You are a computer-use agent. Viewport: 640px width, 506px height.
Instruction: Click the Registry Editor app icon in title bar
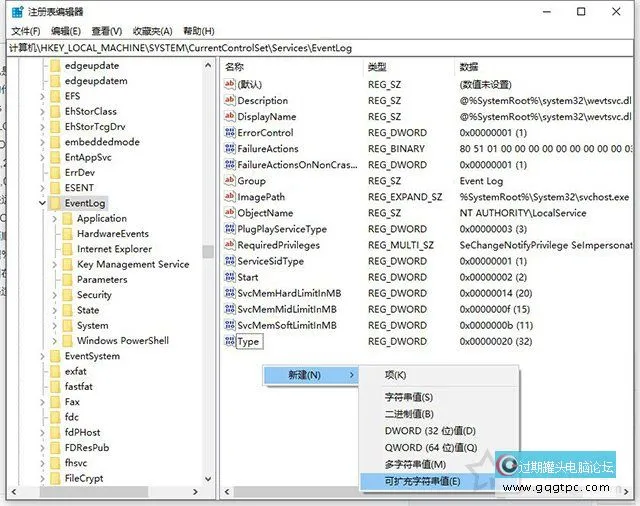point(17,12)
